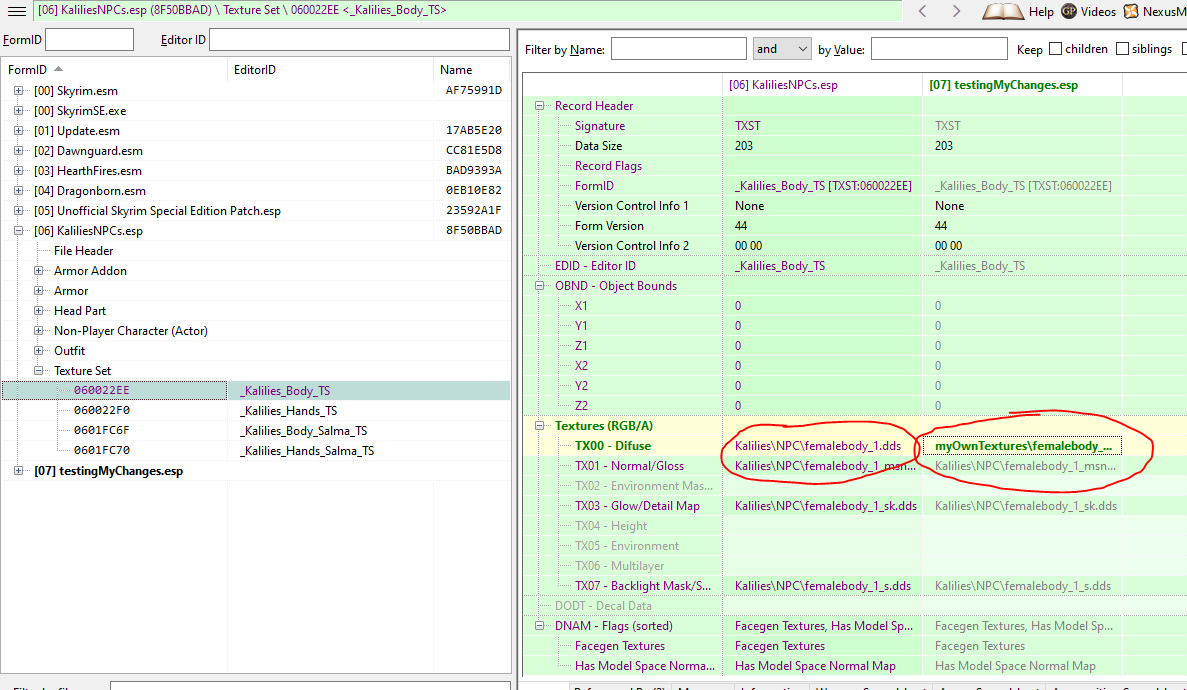Expand the [04] Dragonborn.esm node
This screenshot has width=1187, height=690.
tap(18, 191)
